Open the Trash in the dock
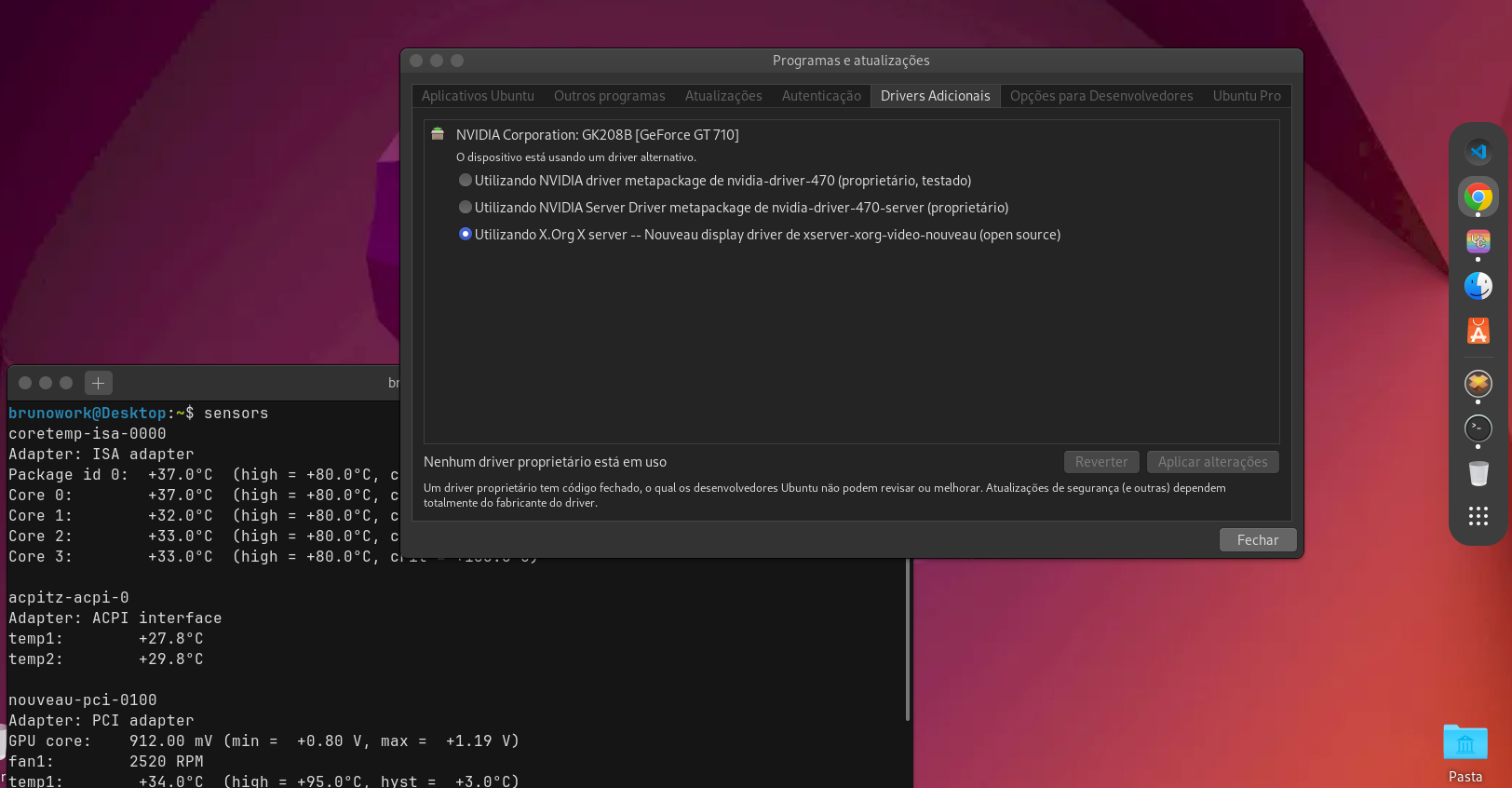1512x788 pixels. point(1478,473)
